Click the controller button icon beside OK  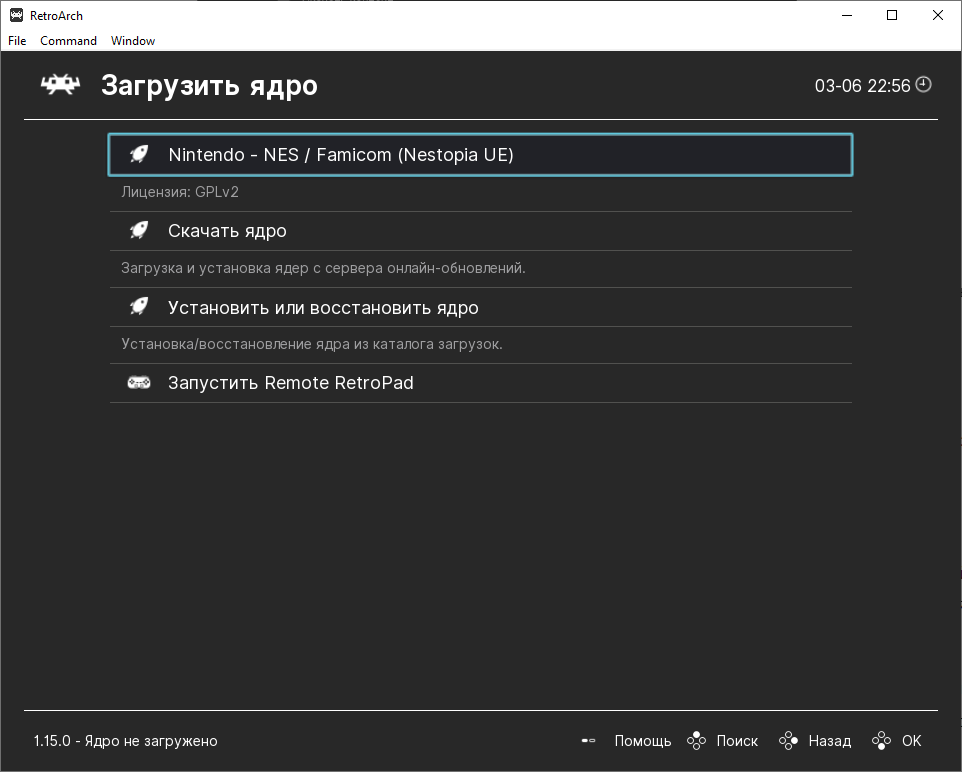(x=882, y=741)
